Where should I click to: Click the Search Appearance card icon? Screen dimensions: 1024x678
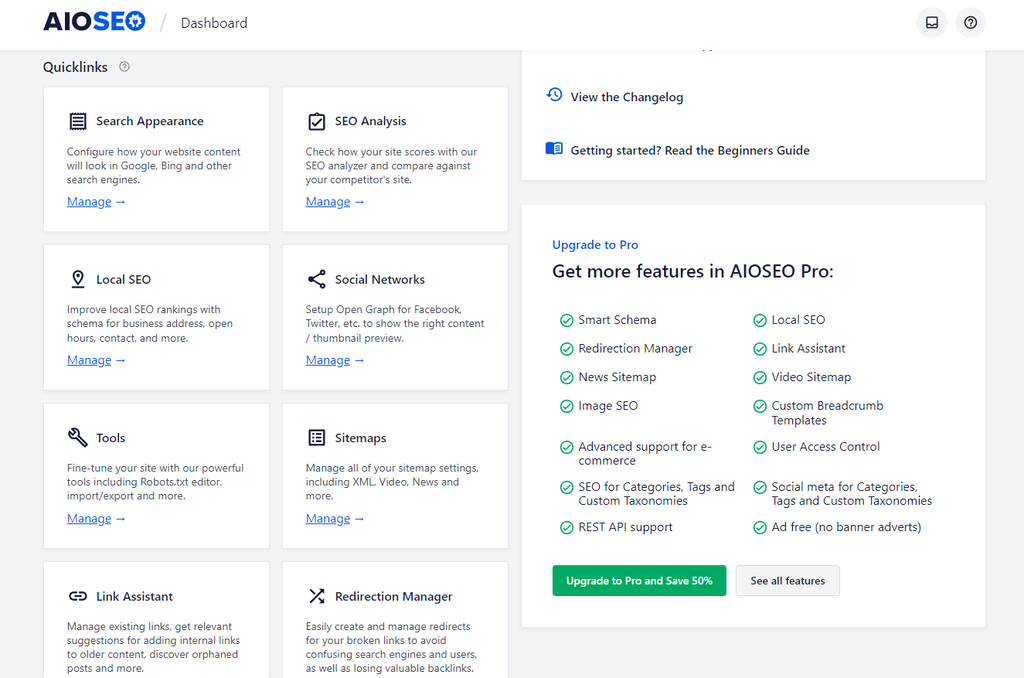coord(78,121)
